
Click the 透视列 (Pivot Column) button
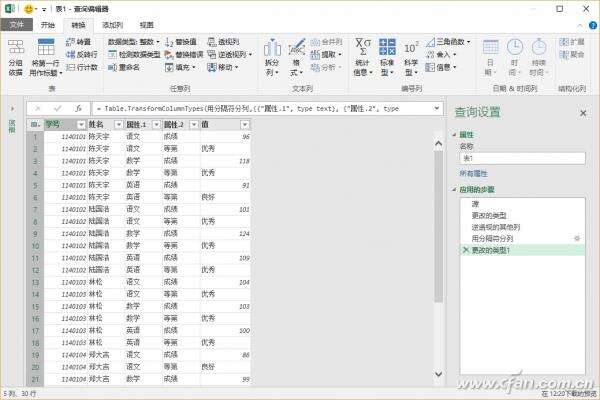click(x=223, y=42)
